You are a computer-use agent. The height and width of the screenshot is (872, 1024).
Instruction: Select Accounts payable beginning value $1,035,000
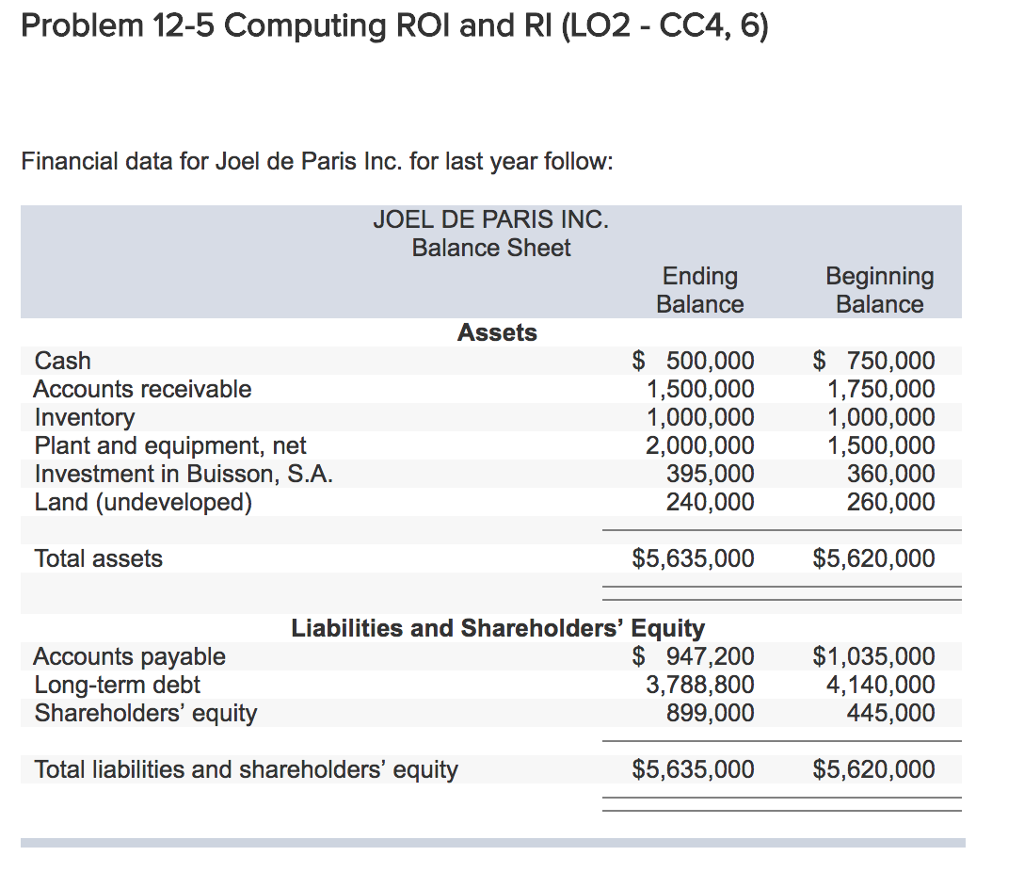874,656
